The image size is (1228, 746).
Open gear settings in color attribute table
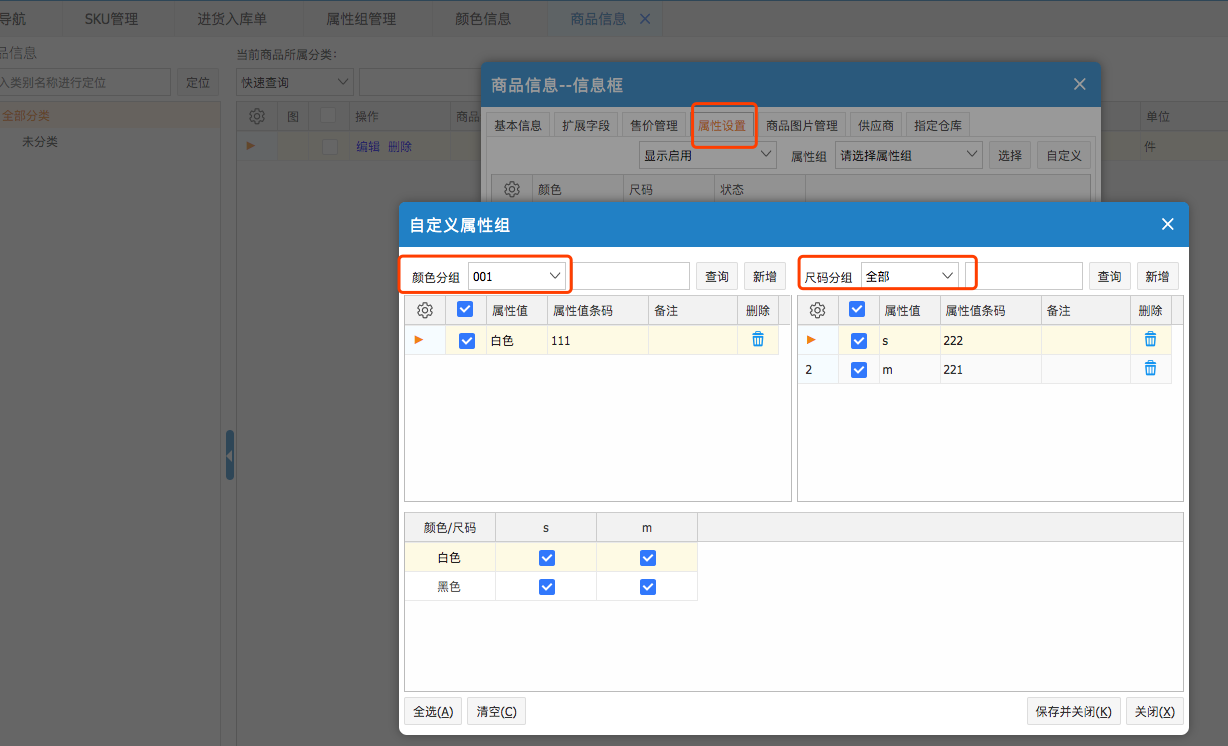(424, 310)
